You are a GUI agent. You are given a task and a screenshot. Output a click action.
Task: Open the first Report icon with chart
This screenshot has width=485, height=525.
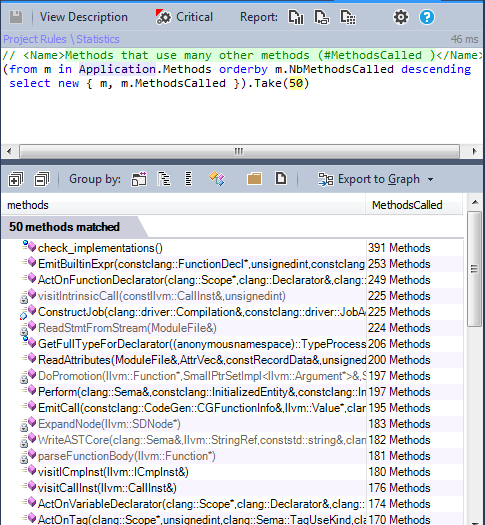click(296, 17)
